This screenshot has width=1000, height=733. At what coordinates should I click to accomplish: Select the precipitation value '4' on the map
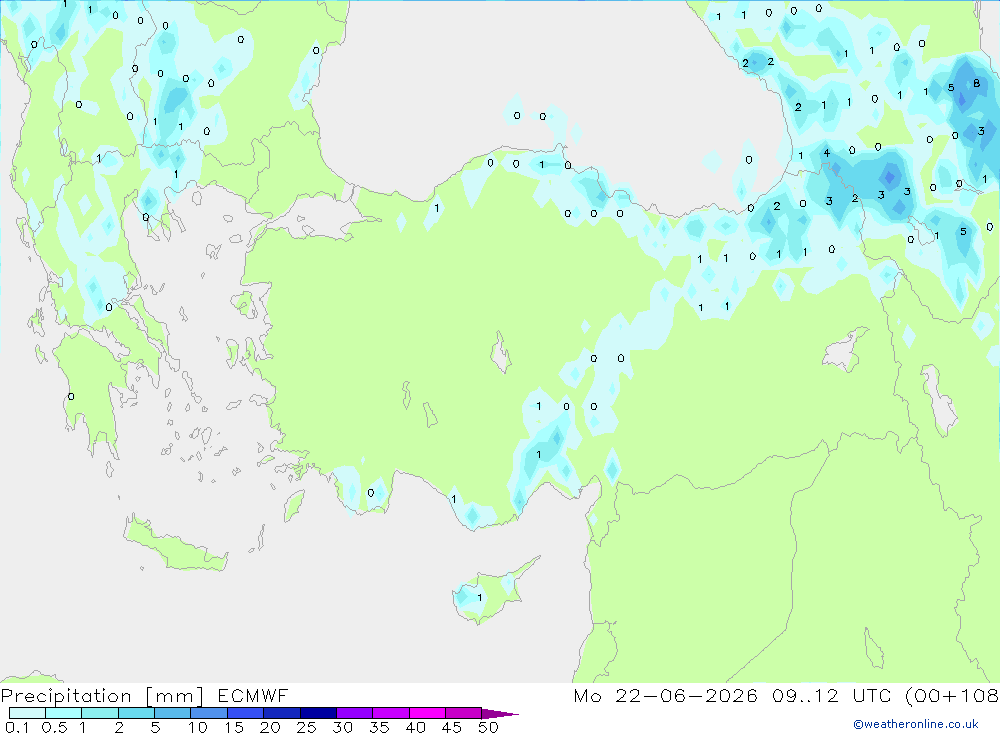[x=827, y=153]
